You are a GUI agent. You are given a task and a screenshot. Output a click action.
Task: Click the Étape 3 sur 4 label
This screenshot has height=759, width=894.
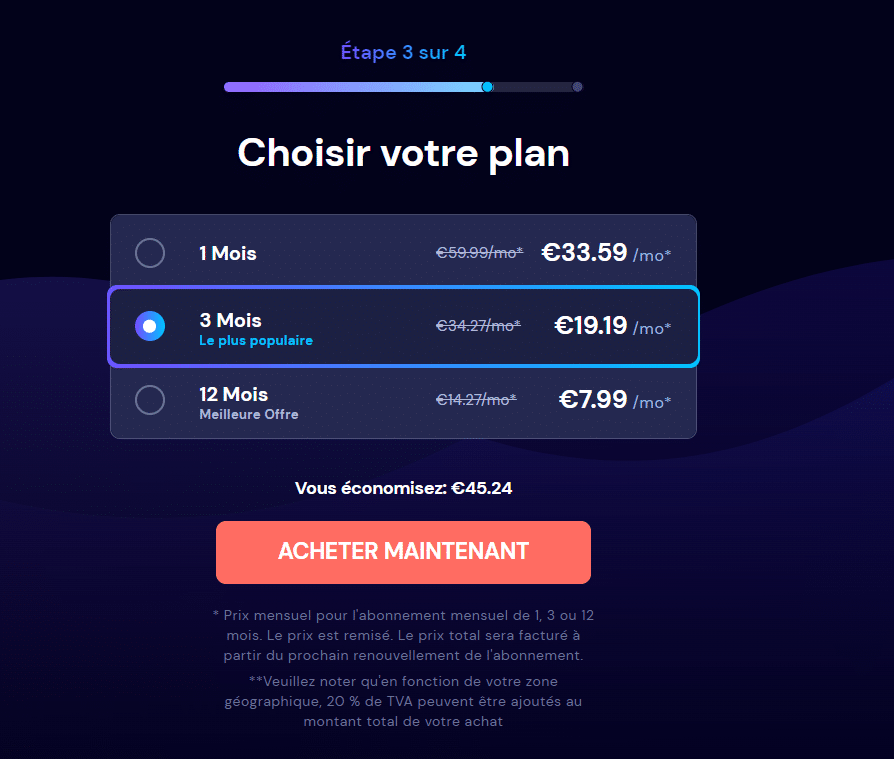pos(403,52)
